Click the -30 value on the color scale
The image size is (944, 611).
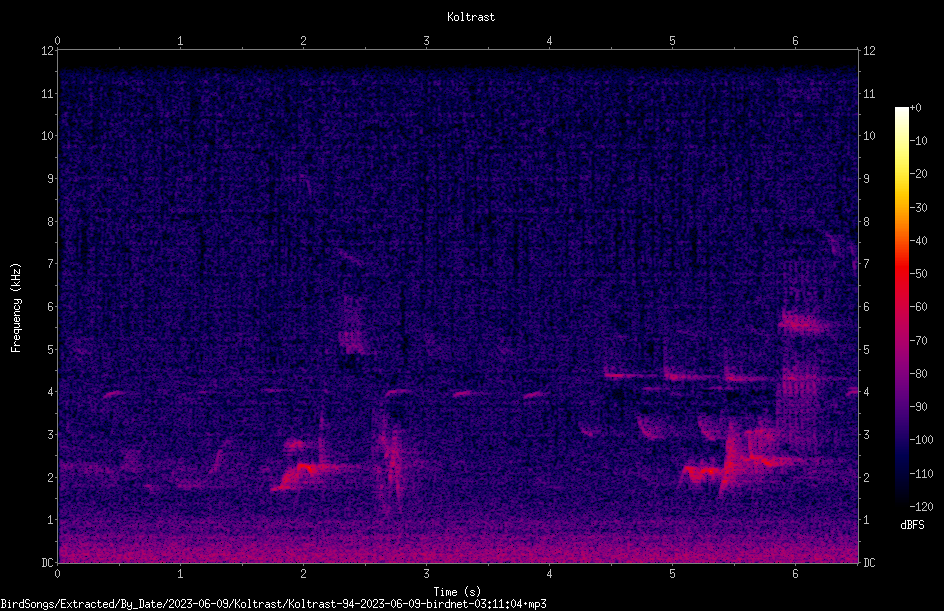tap(919, 208)
